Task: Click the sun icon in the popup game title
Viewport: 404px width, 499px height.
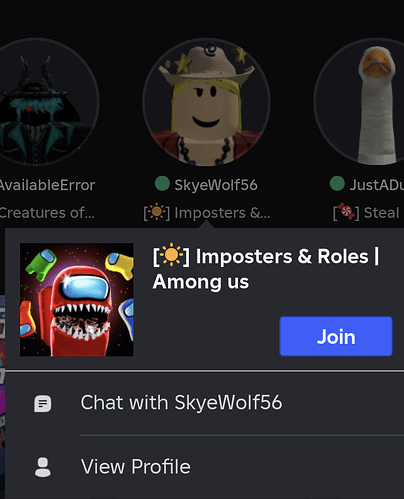Action: click(172, 255)
